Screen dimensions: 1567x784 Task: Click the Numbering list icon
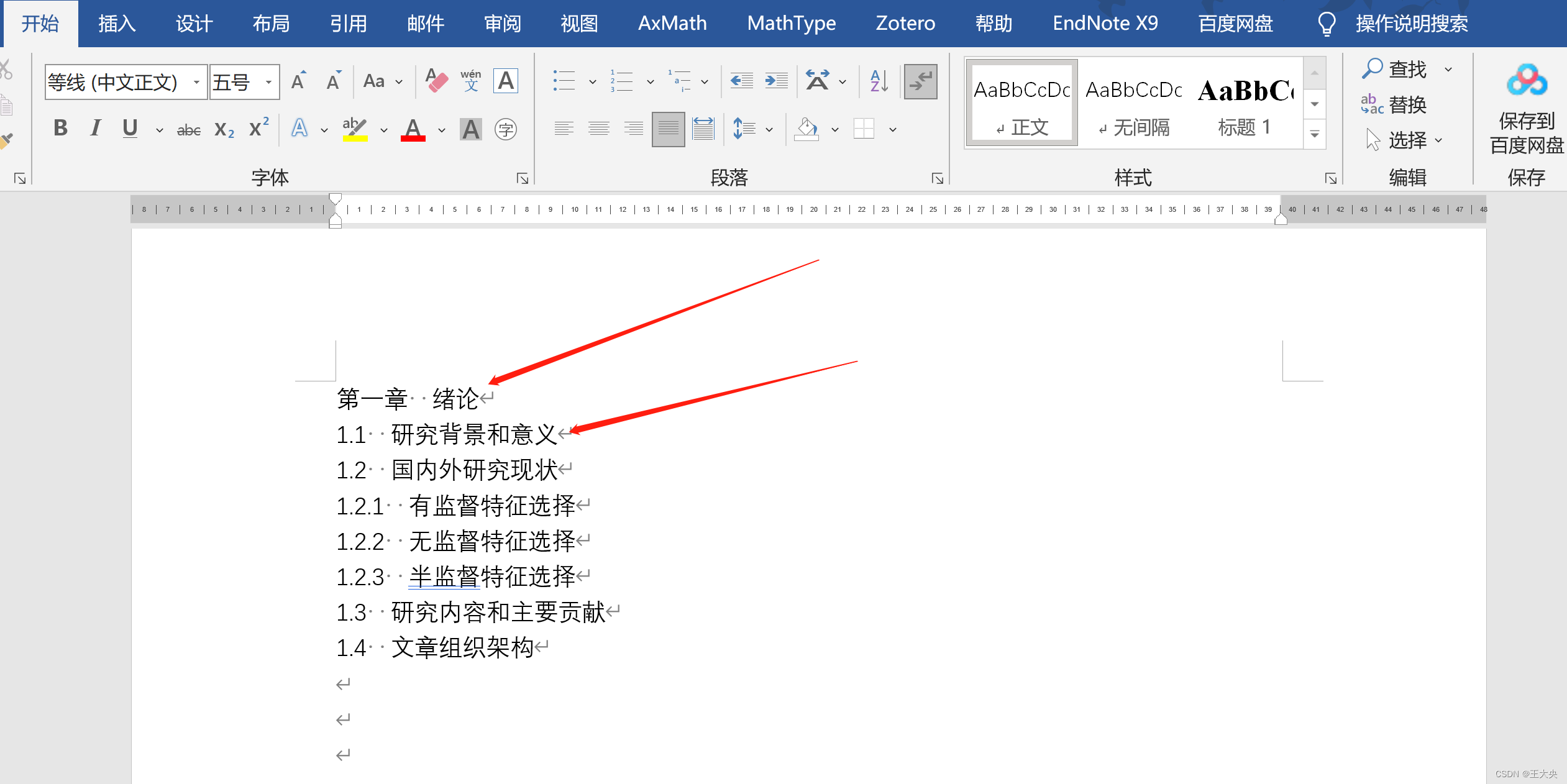(621, 81)
